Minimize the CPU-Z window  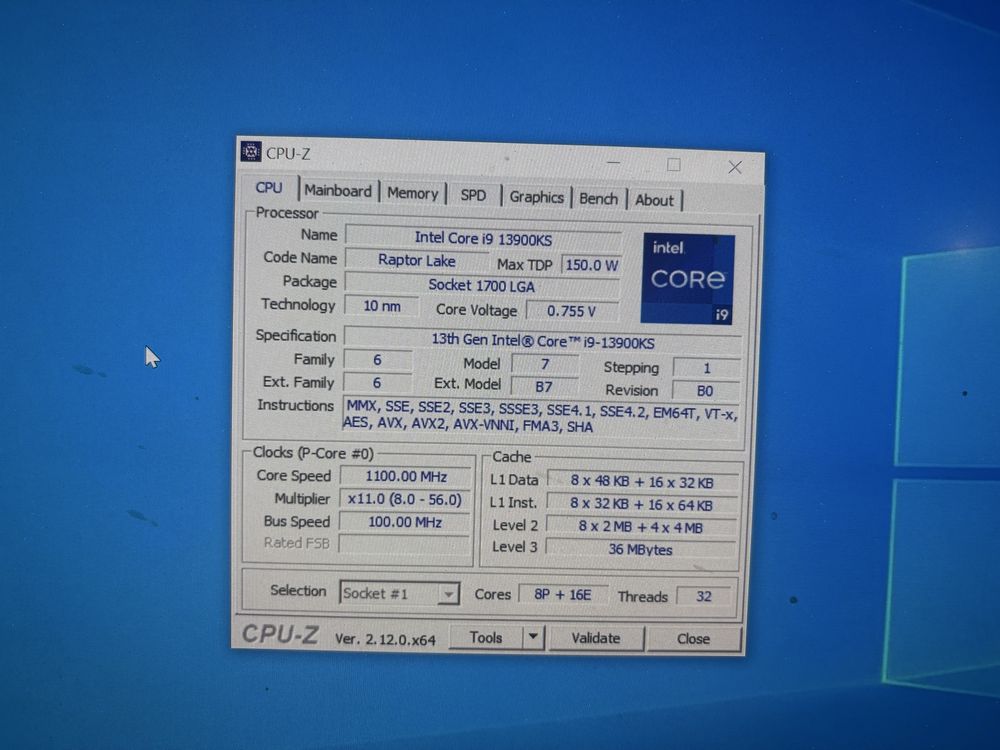click(x=613, y=163)
